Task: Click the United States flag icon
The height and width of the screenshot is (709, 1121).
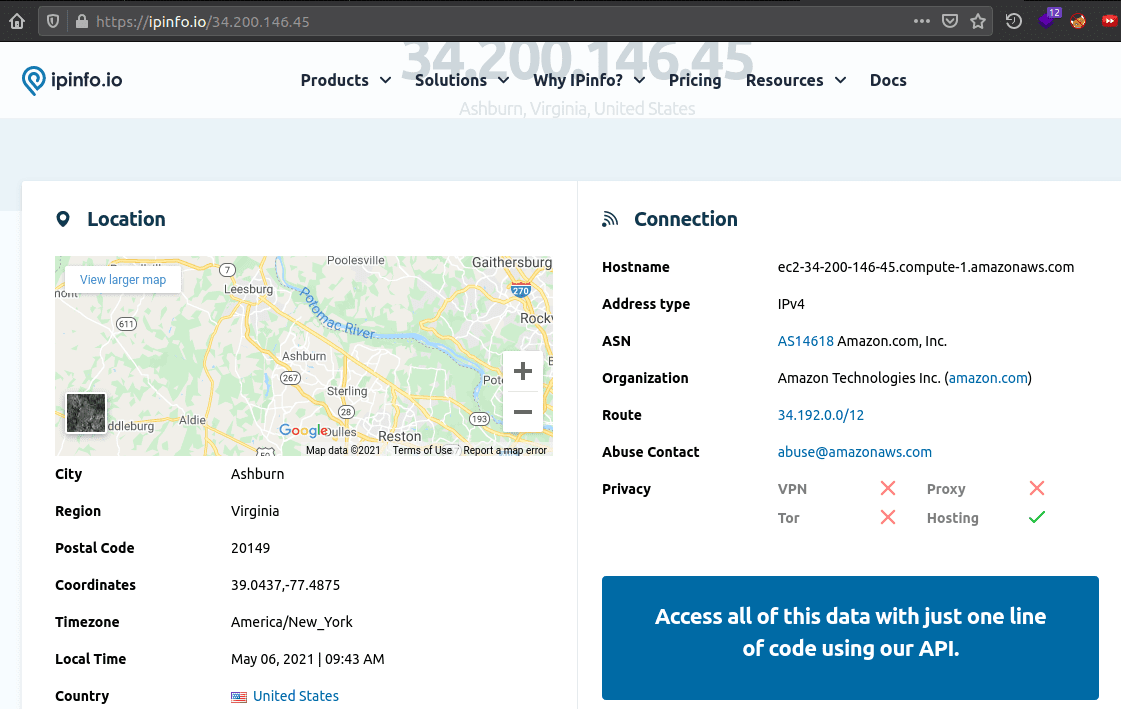Action: tap(239, 697)
